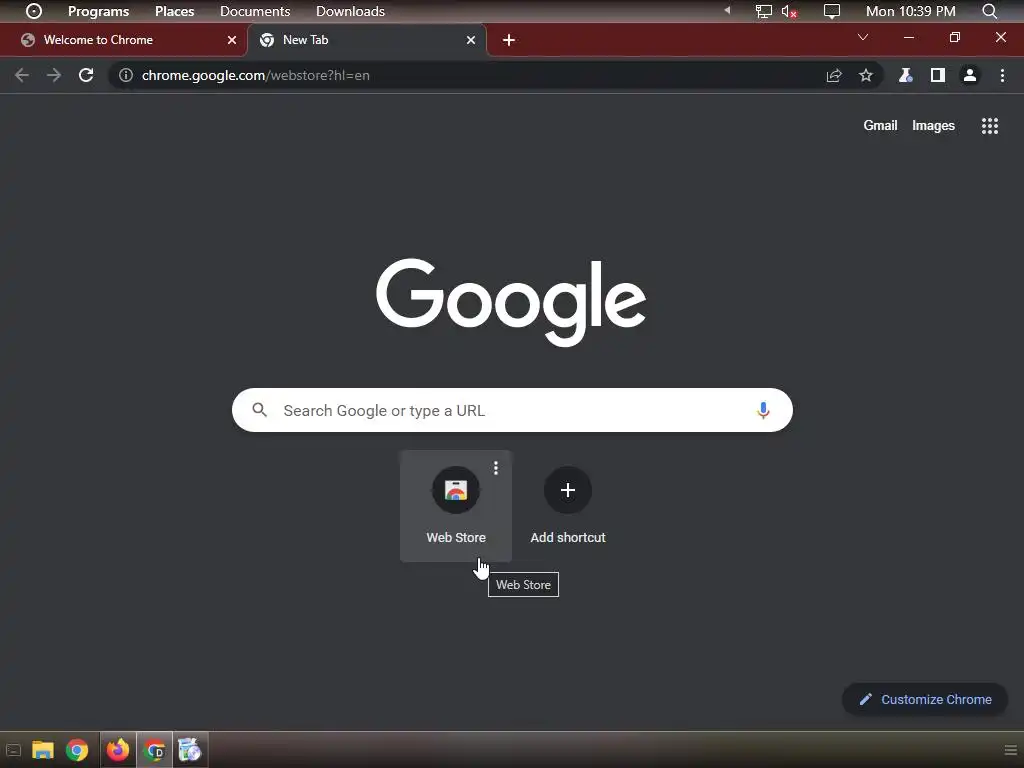Launch Google Chrome from taskbar
Viewport: 1024px width, 768px height.
(x=77, y=750)
